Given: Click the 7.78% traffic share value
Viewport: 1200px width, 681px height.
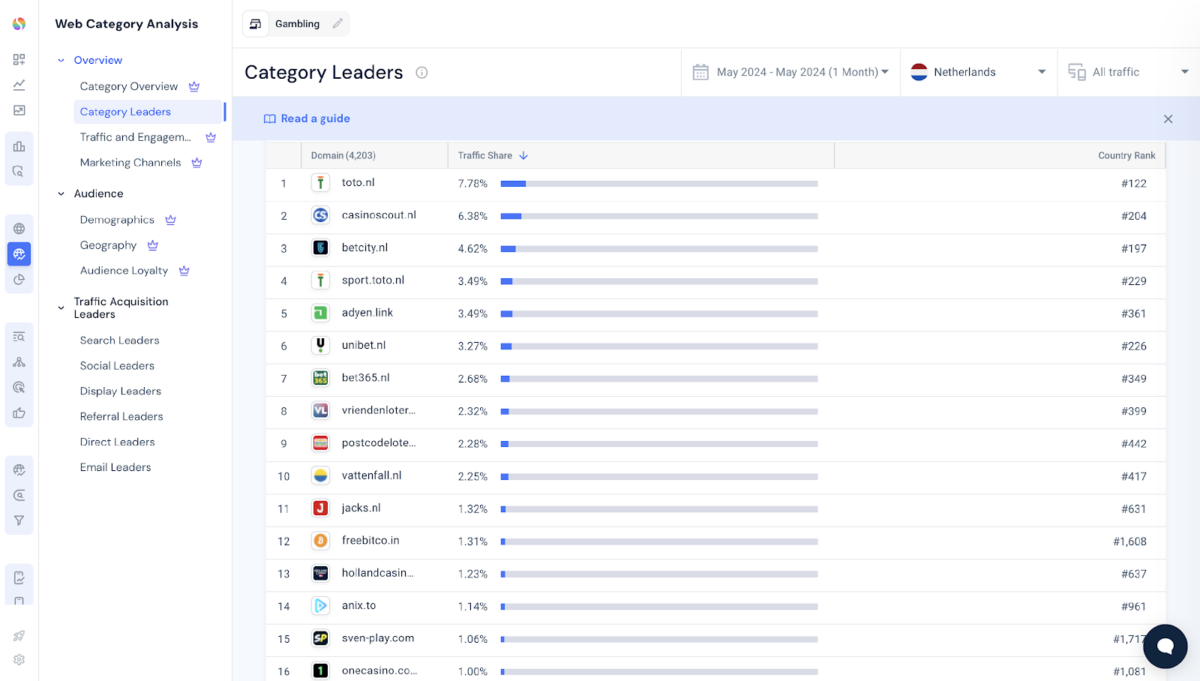Looking at the screenshot, I should click(x=473, y=184).
